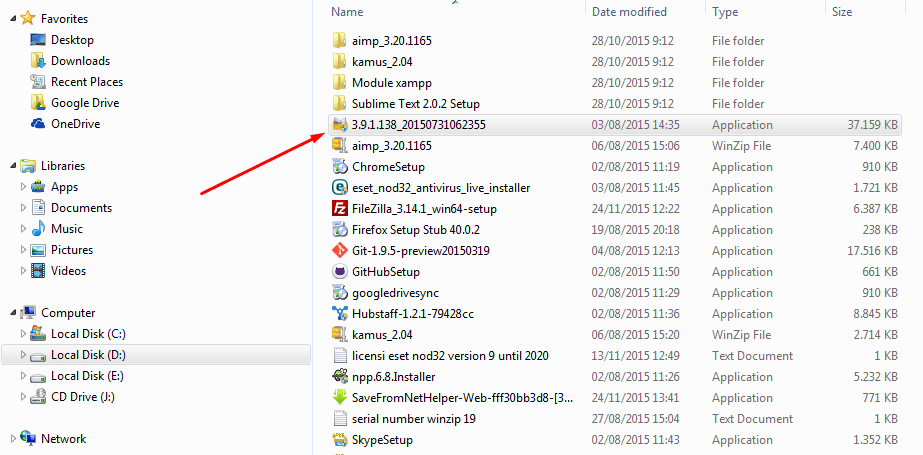Image resolution: width=923 pixels, height=455 pixels.
Task: Click the kamus_2.04 folder icon
Action: tap(339, 62)
